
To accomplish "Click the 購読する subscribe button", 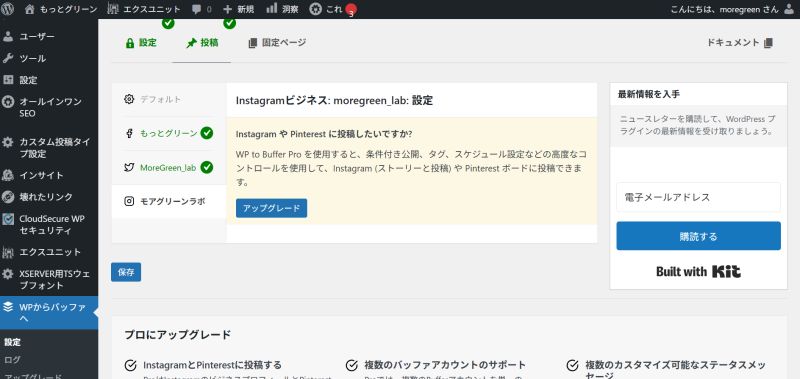I will click(x=698, y=236).
